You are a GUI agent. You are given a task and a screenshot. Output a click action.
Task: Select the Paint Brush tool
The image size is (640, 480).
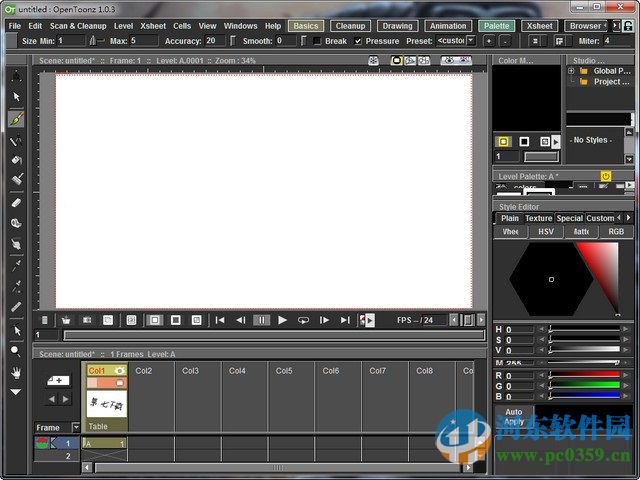tap(16, 179)
